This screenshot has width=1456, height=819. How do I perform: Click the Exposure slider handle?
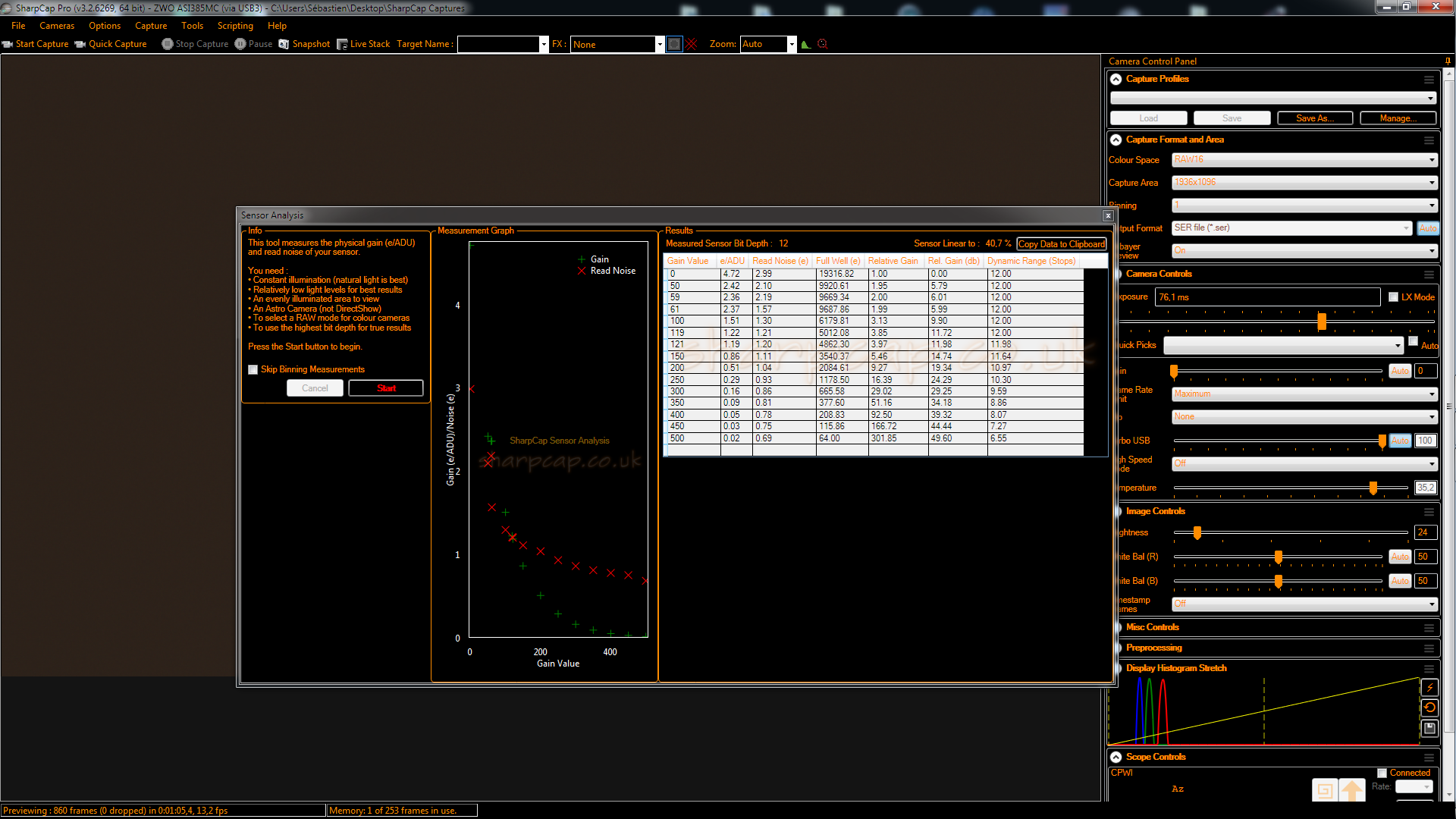pyautogui.click(x=1322, y=322)
